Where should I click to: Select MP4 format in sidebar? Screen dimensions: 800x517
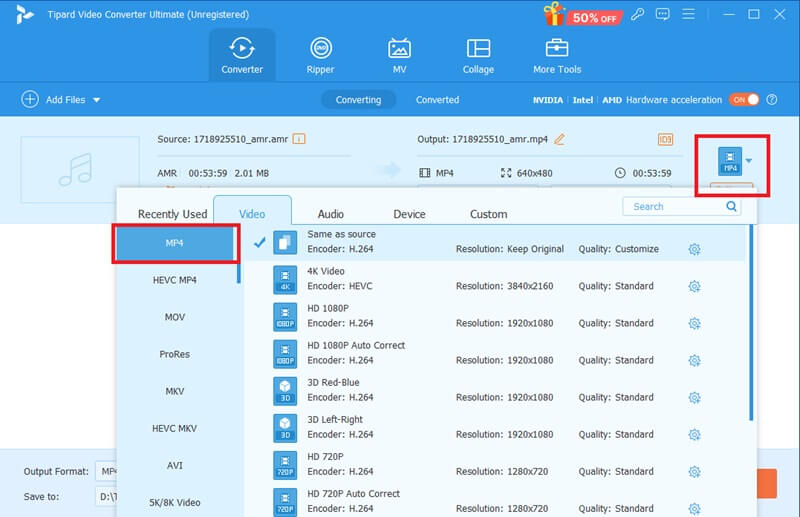tap(175, 243)
